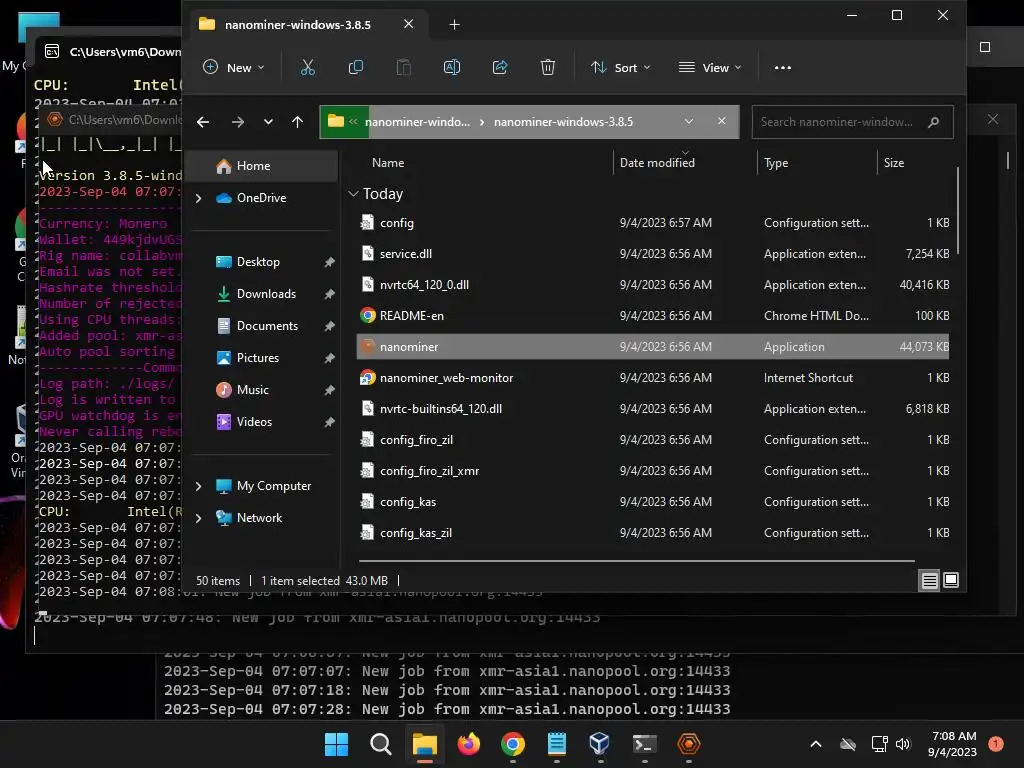The height and width of the screenshot is (768, 1024).
Task: Expand Network tree node
Action: [x=199, y=518]
